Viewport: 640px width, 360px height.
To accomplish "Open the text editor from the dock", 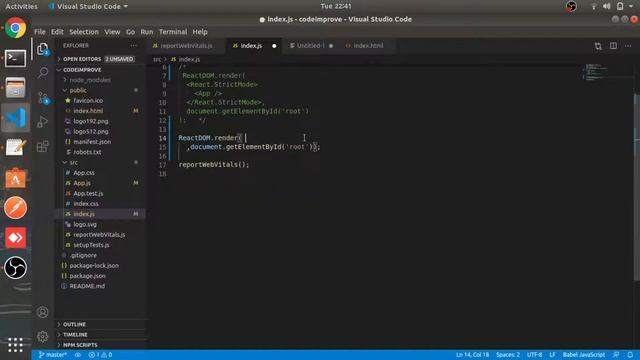I will [16, 147].
